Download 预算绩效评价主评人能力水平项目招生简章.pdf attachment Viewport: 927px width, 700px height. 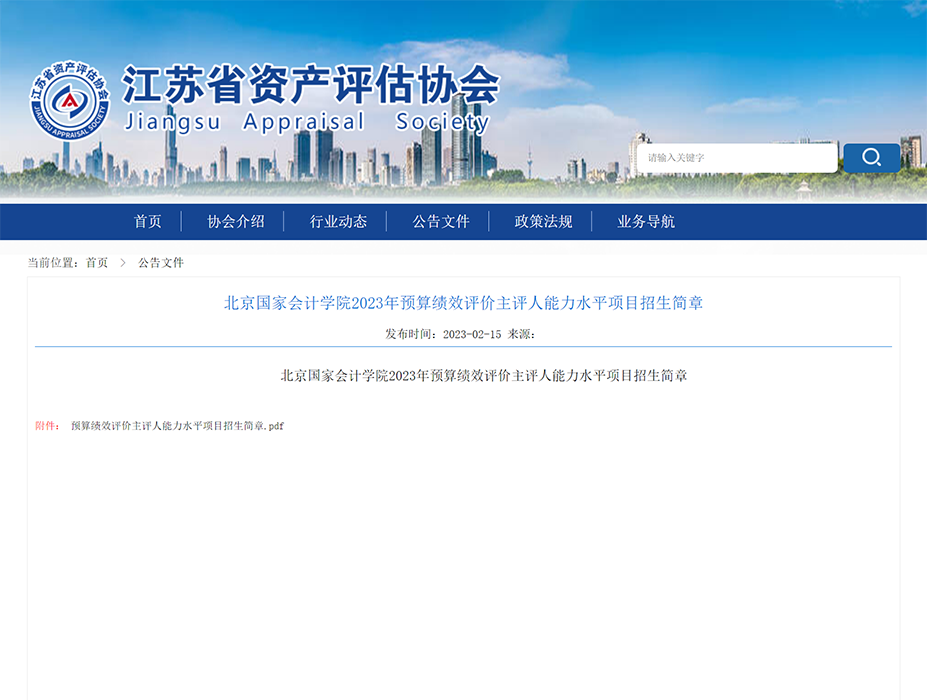click(x=177, y=426)
